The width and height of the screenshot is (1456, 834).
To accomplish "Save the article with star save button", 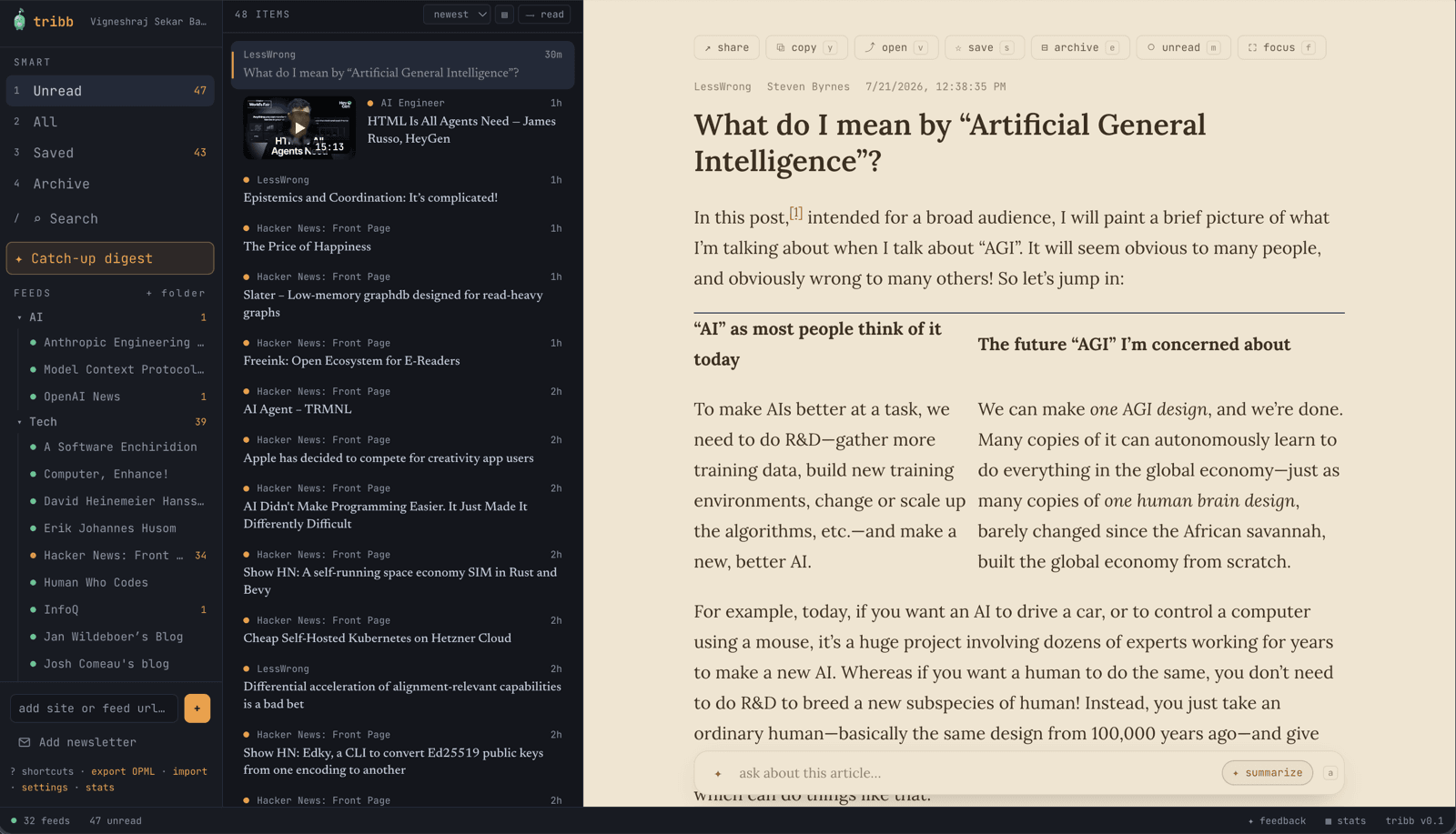I will click(x=984, y=47).
